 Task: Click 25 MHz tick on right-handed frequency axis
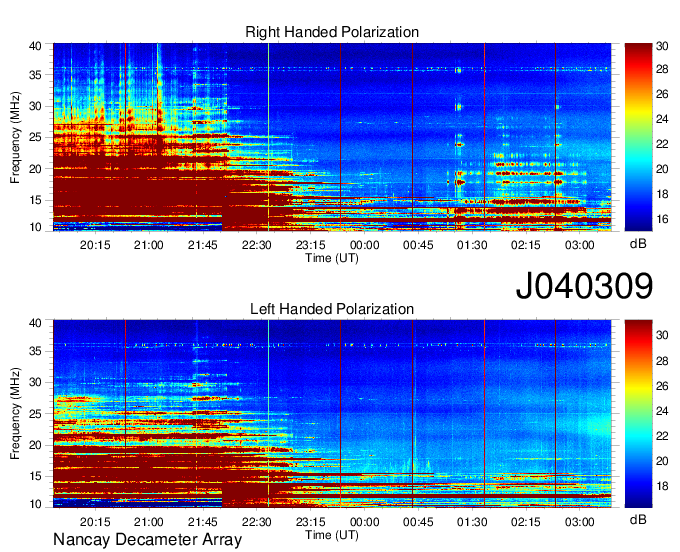(35, 137)
